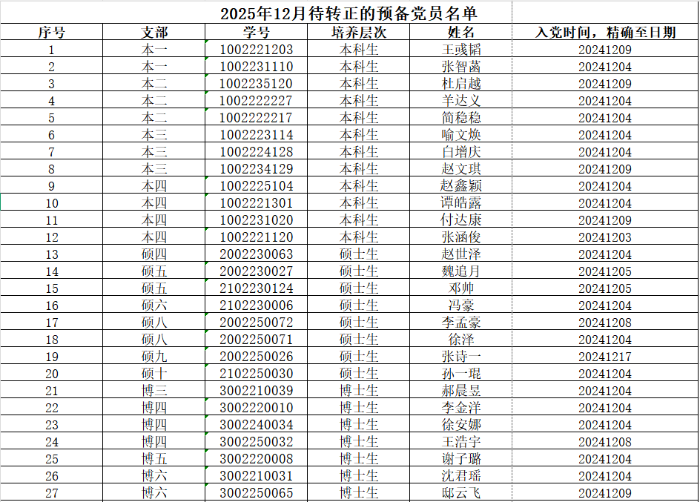Viewport: 700px width, 502px height.
Task: Click the "入党时间，精确至日期" header cell
Action: tap(605, 32)
